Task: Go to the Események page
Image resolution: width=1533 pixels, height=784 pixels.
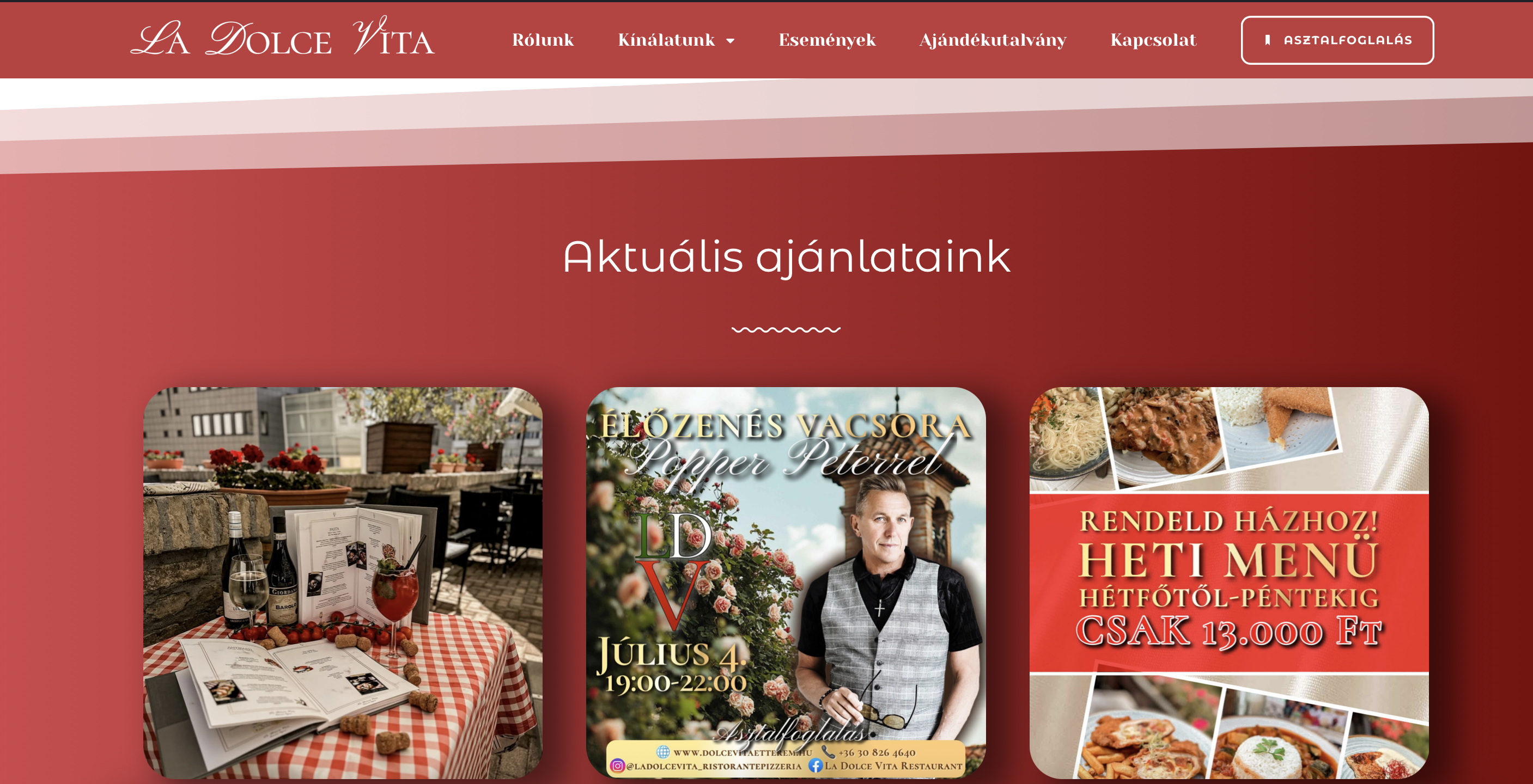Action: [x=827, y=40]
